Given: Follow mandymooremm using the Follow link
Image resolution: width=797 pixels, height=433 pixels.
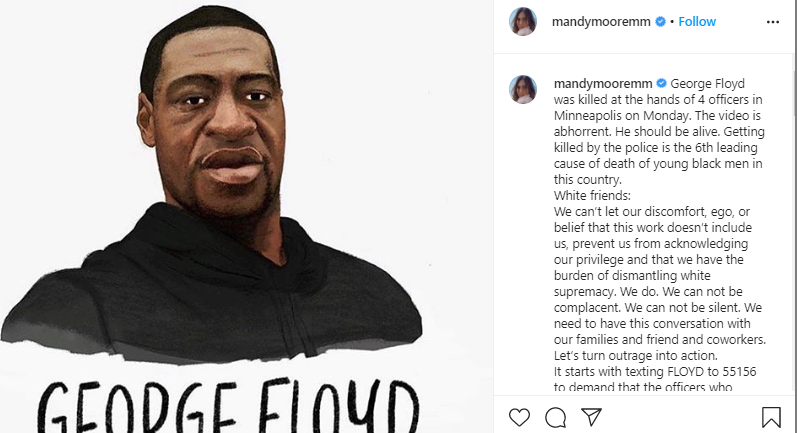Looking at the screenshot, I should click(x=697, y=21).
